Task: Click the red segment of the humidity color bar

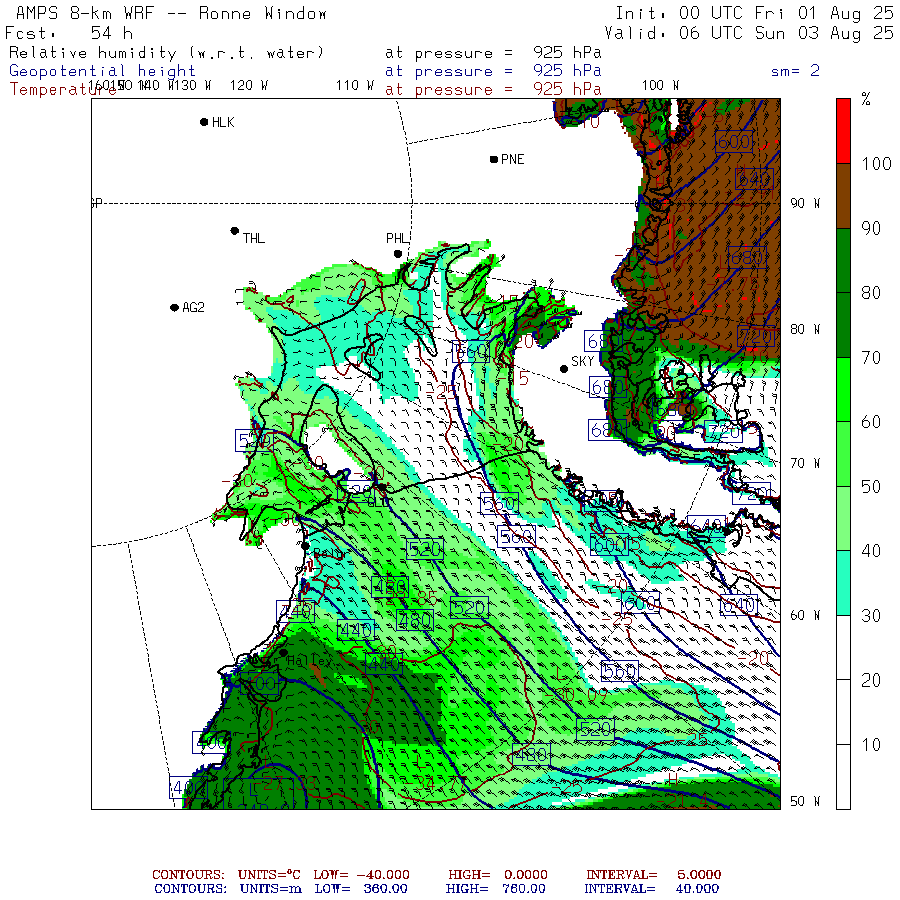Action: 843,131
